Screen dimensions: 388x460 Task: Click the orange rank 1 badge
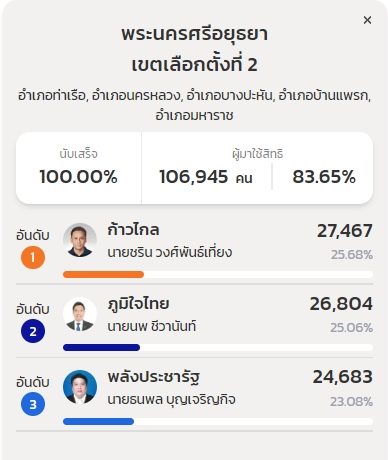pos(33,258)
